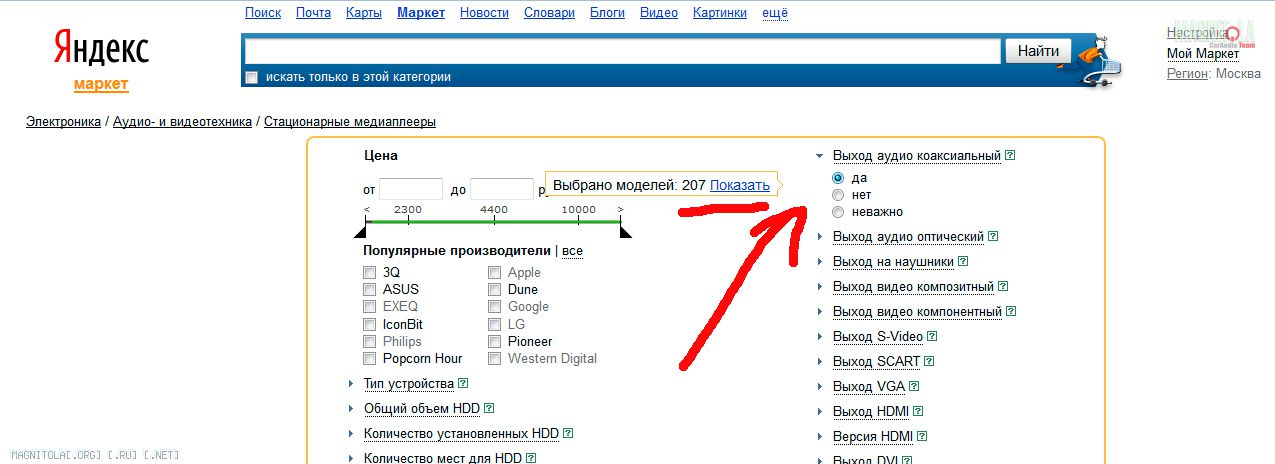Open help icon beside Выход видео компонентный

1011,311
